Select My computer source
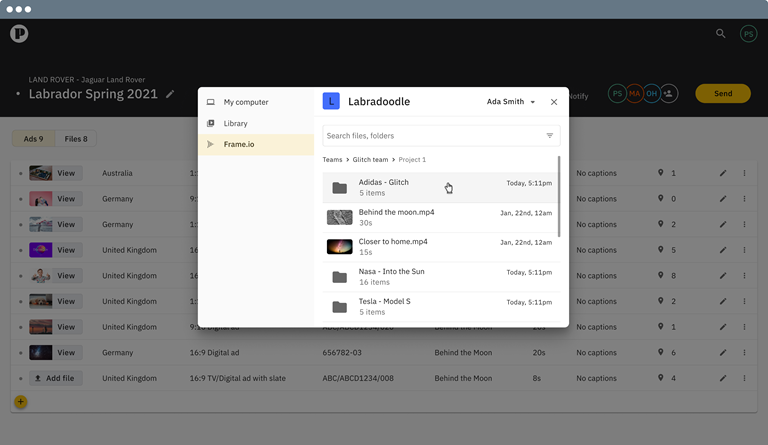Viewport: 768px width, 445px height. [x=256, y=102]
